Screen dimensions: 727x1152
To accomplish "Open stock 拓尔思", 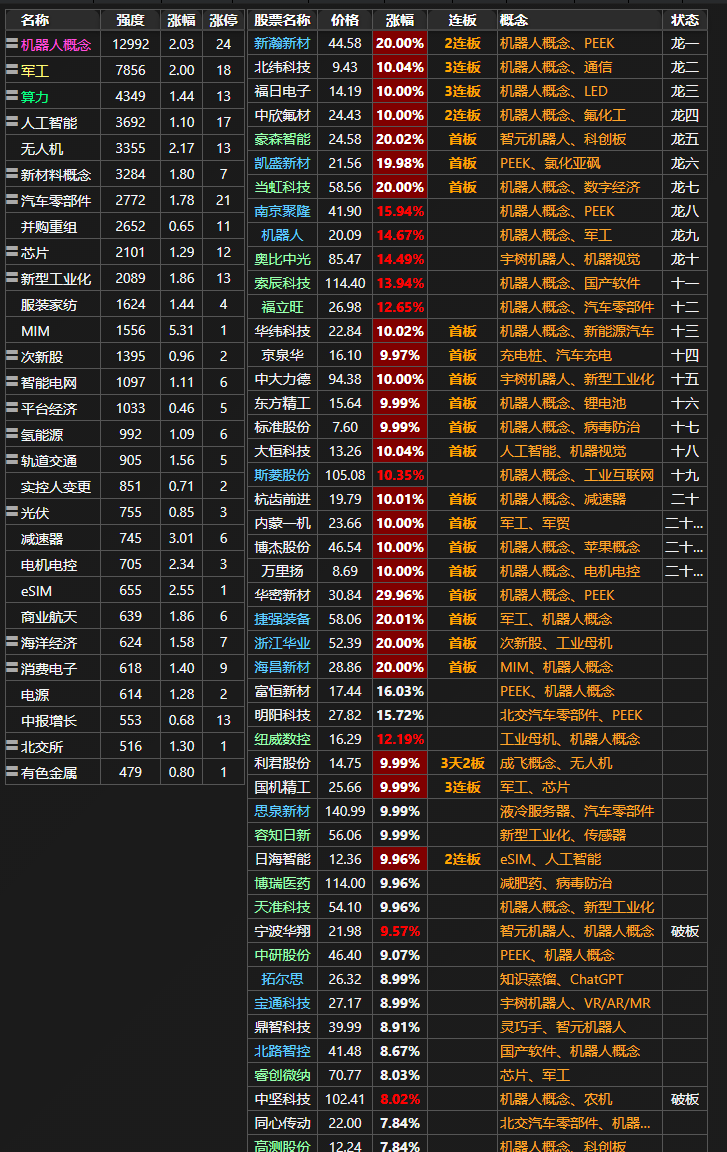I will point(282,979).
